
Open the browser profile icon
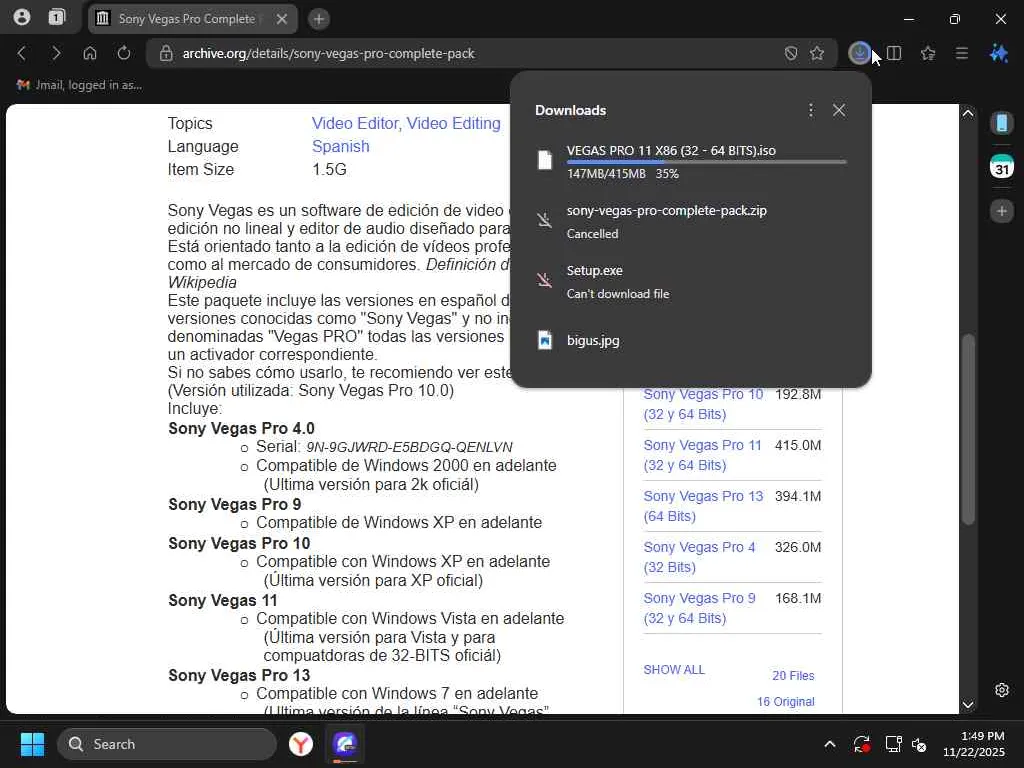coord(22,18)
